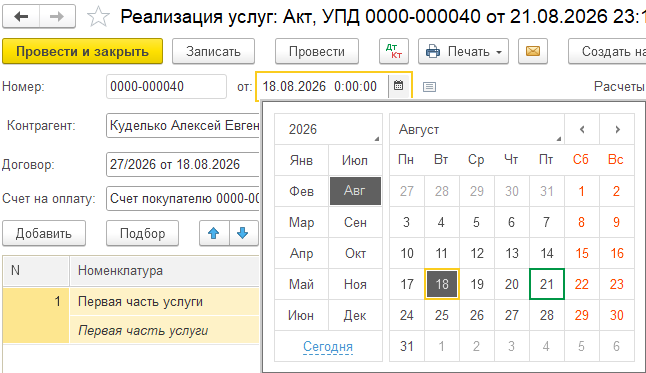This screenshot has height=373, width=646.
Task: Select upper non-italic Первая часть услуги cell
Action: pos(165,302)
